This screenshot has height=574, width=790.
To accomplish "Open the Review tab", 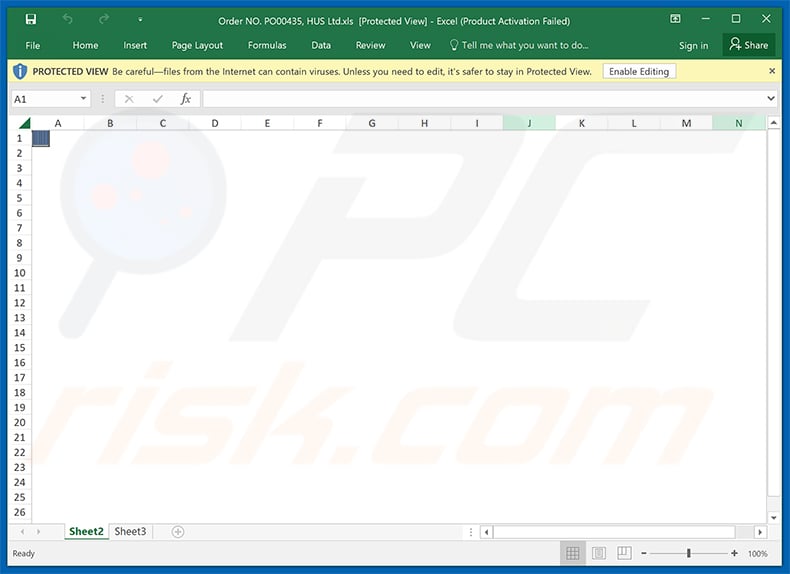I will [370, 45].
